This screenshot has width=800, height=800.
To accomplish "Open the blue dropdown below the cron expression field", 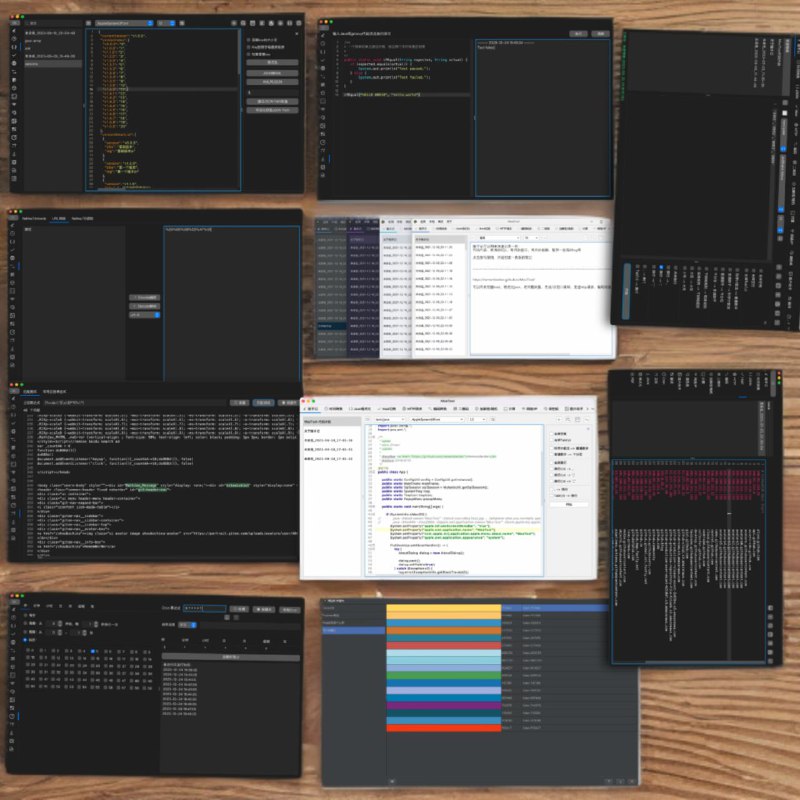I will (x=186, y=624).
